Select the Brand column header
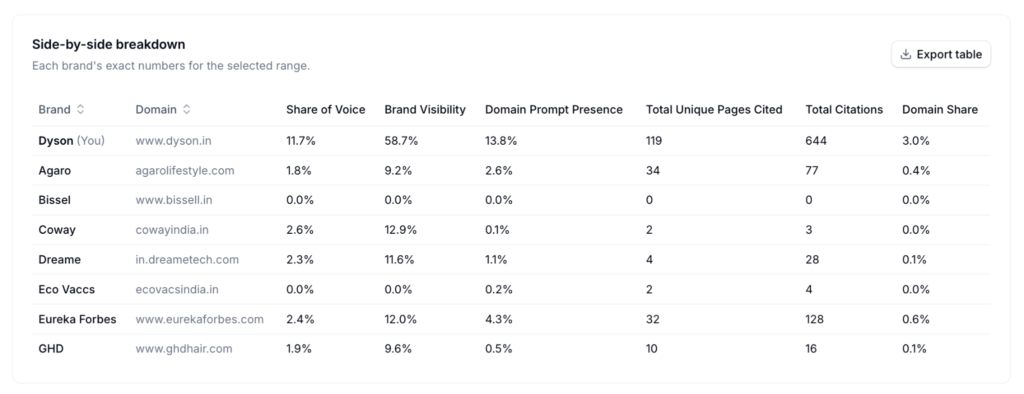Image resolution: width=1024 pixels, height=394 pixels. (x=61, y=110)
